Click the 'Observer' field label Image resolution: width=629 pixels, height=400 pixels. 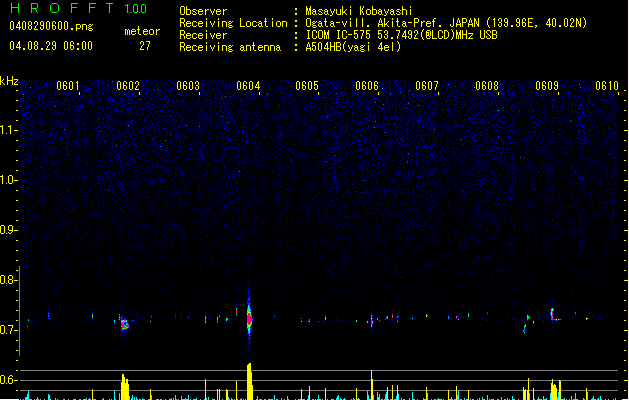[x=203, y=11]
